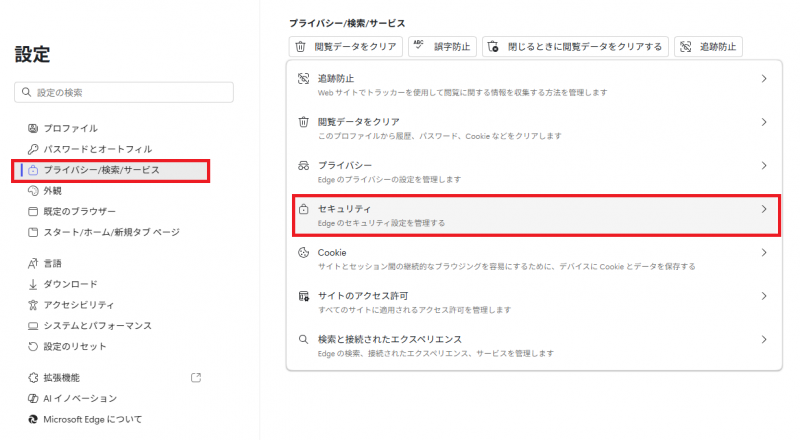Select パスワードとオートフィル in the sidebar
800x440 pixels.
coord(97,149)
